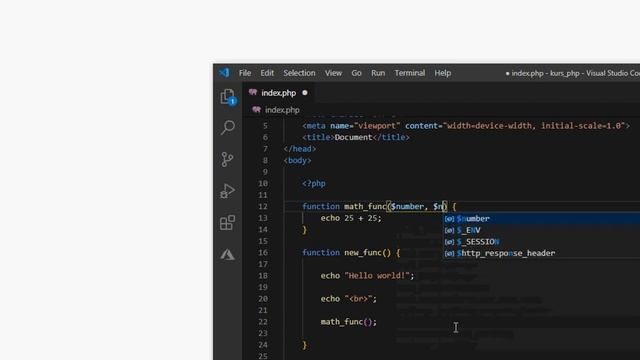Click the echo "<br>" line
This screenshot has width=640, height=360.
click(x=349, y=299)
